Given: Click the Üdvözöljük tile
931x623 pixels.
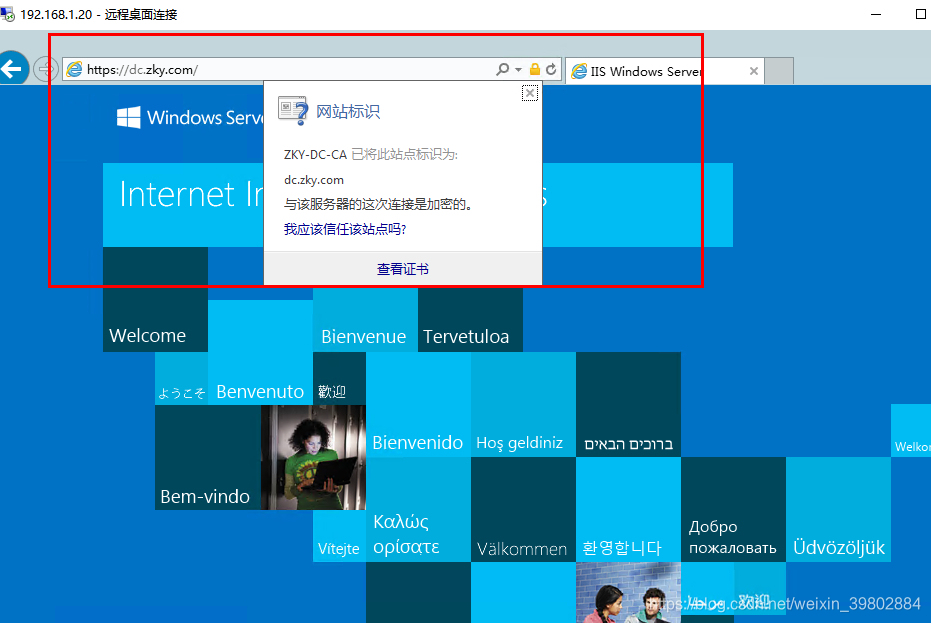Looking at the screenshot, I should click(838, 509).
